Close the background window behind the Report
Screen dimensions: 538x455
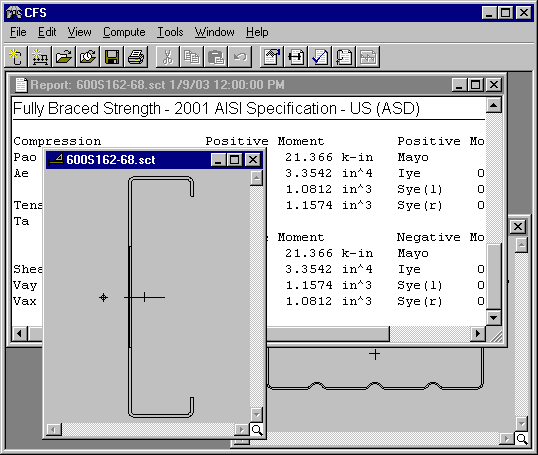click(x=518, y=226)
